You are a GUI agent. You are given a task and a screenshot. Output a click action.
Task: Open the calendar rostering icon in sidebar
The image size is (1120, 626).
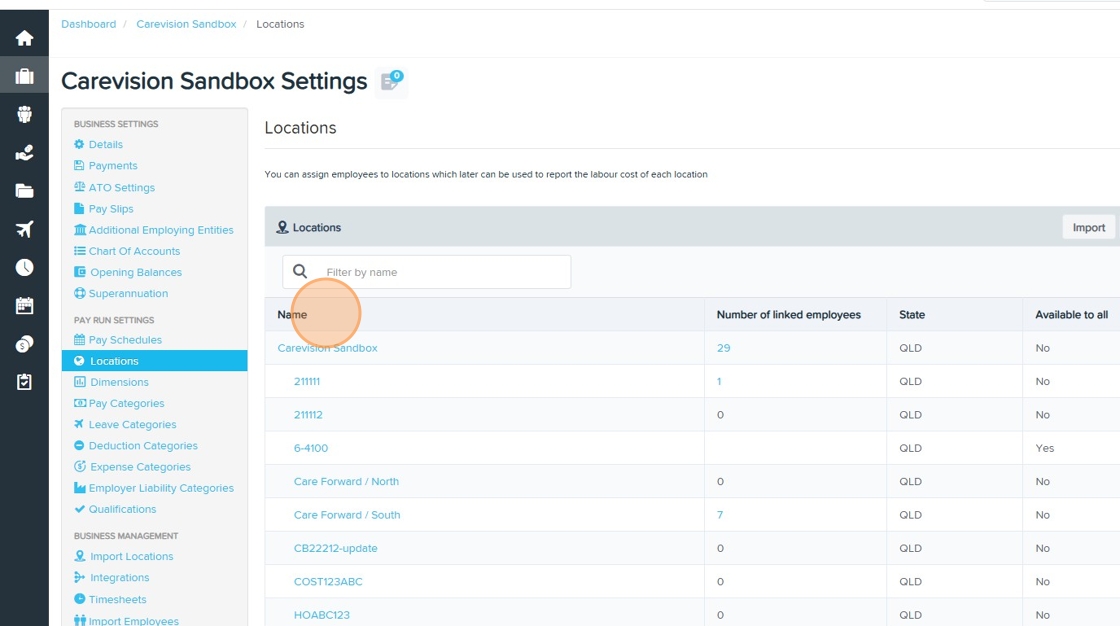24,306
